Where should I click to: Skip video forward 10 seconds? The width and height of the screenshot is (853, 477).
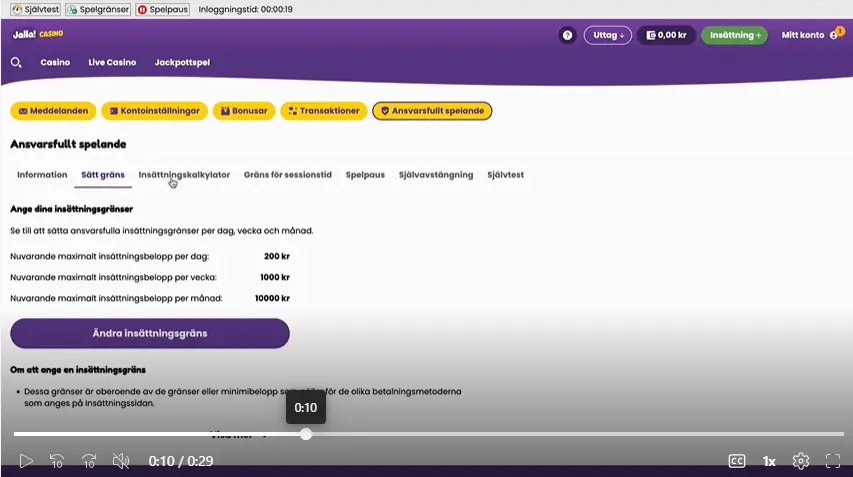[x=89, y=461]
